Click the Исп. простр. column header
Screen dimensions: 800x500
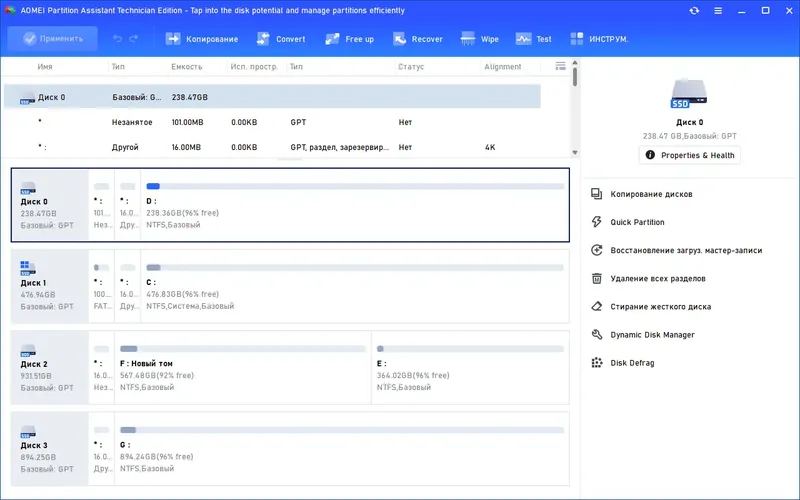click(x=254, y=66)
